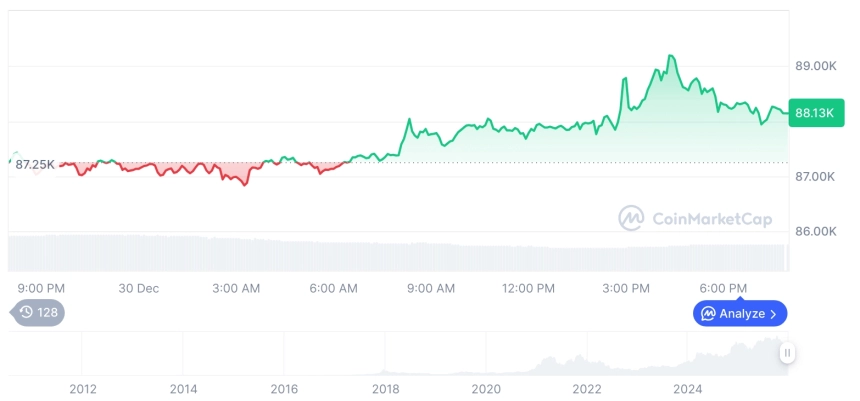Click the red dip in the price line
Screen dimensions: 860x401
245,184
